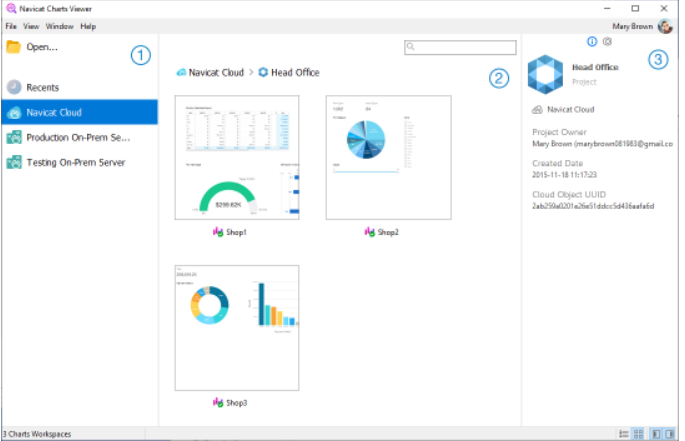This screenshot has width=685, height=441.
Task: Click the Cloud Object UUID value
Action: (x=593, y=206)
